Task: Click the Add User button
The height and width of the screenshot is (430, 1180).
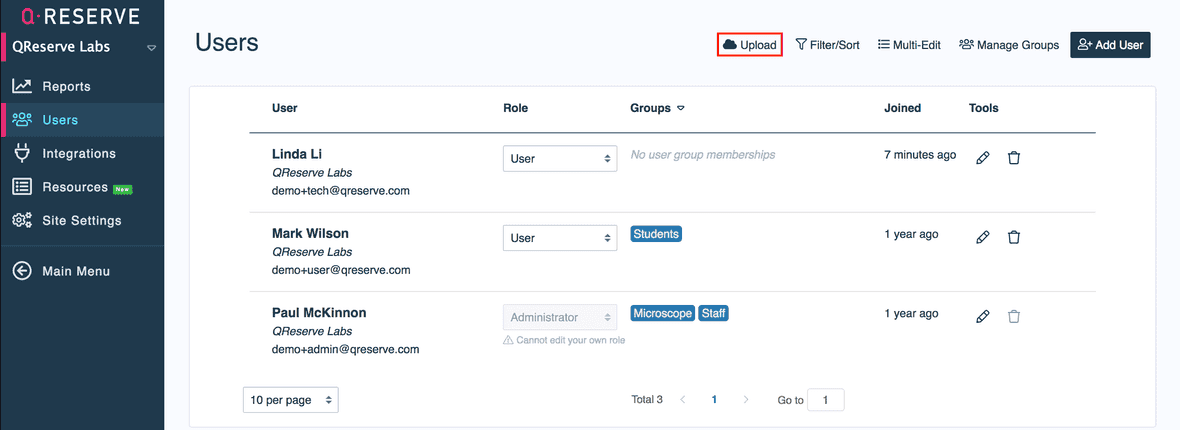Action: (x=1110, y=45)
